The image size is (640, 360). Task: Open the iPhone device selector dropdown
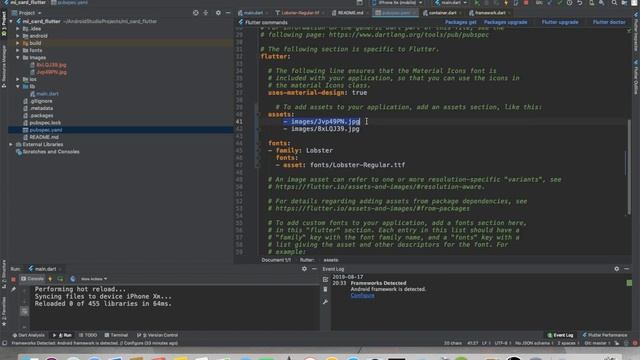tap(397, 3)
